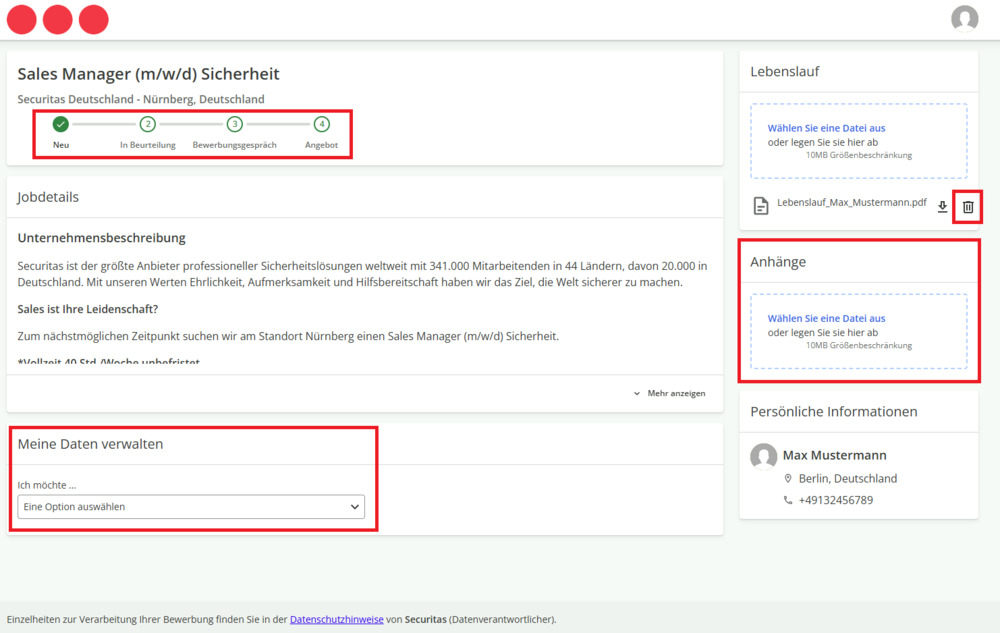The image size is (1000, 633).
Task: Click the Anhänge 10MB Größenbeschränkung drop area
Action: tap(858, 345)
